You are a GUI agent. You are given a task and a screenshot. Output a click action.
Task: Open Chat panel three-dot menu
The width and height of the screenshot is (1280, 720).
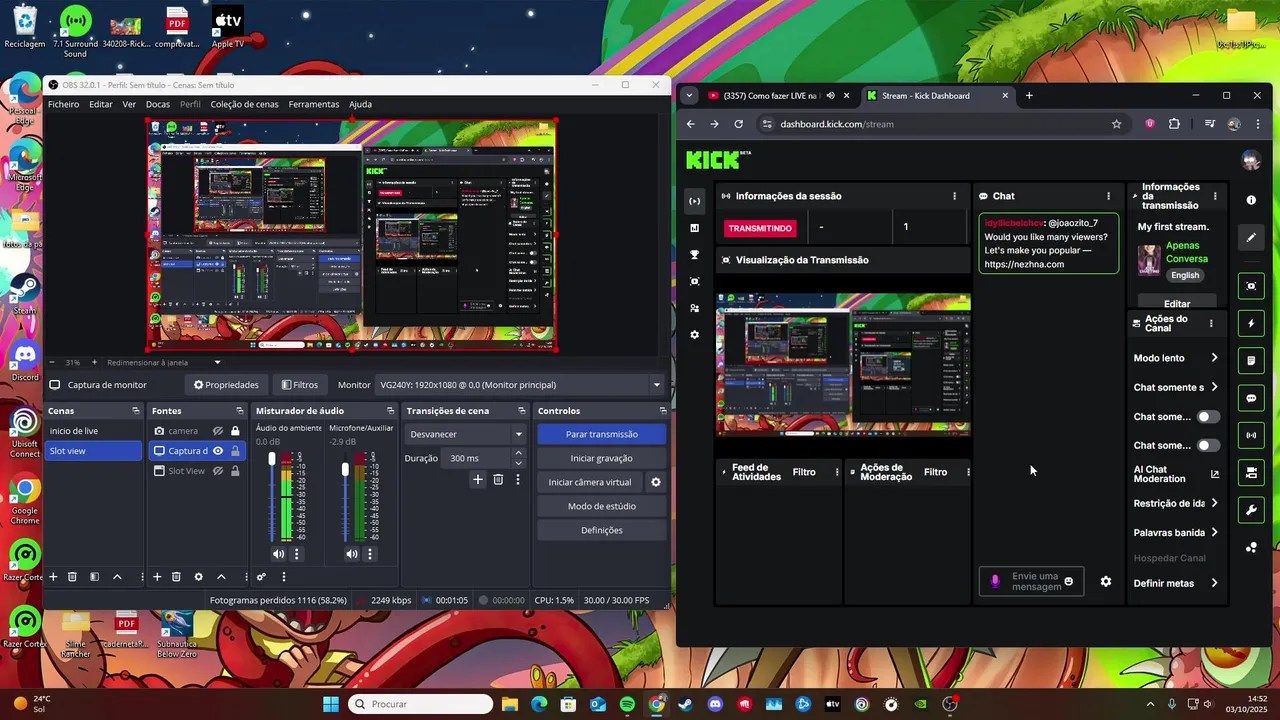1108,196
